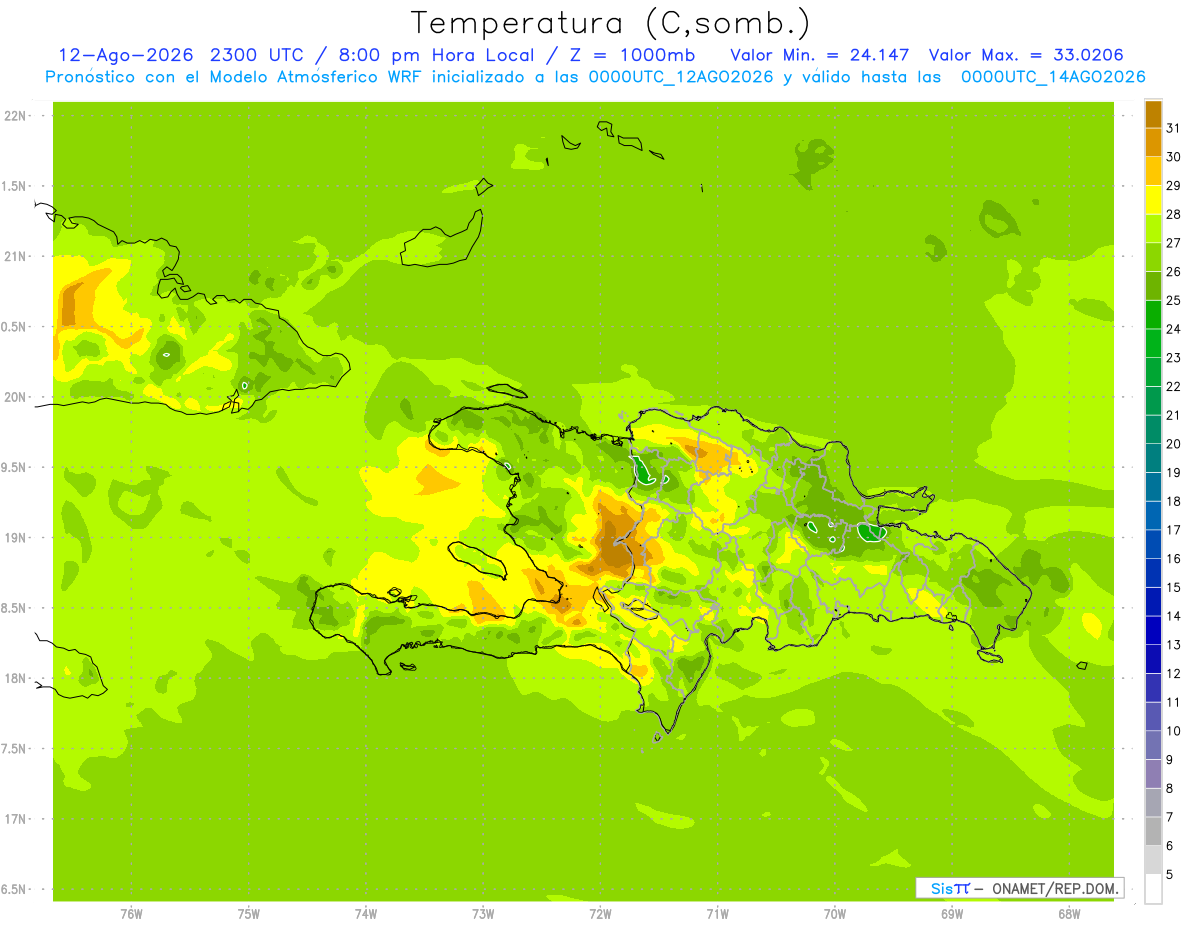The height and width of the screenshot is (927, 1200).
Task: Click the title 'Temperatura (C,somb.)'
Action: (610, 23)
